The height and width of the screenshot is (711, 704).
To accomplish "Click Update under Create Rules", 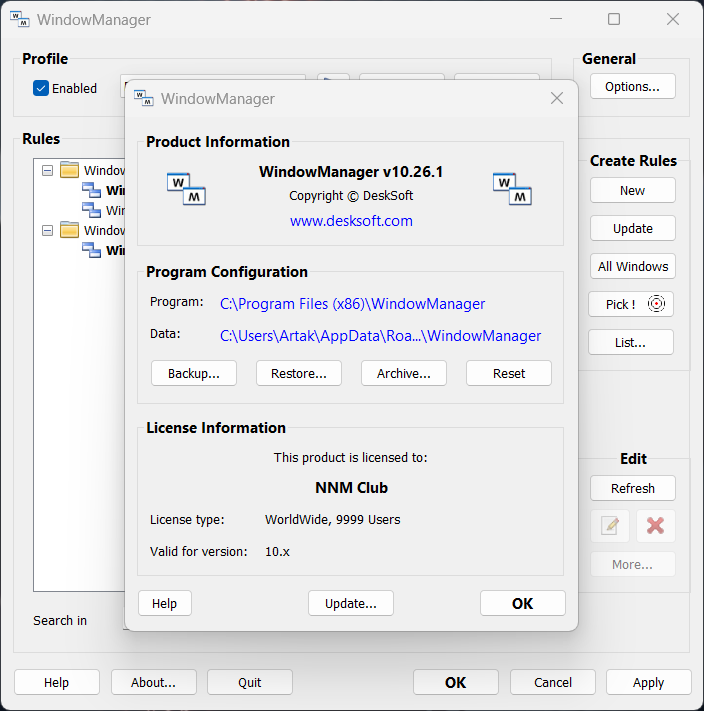I will (632, 228).
